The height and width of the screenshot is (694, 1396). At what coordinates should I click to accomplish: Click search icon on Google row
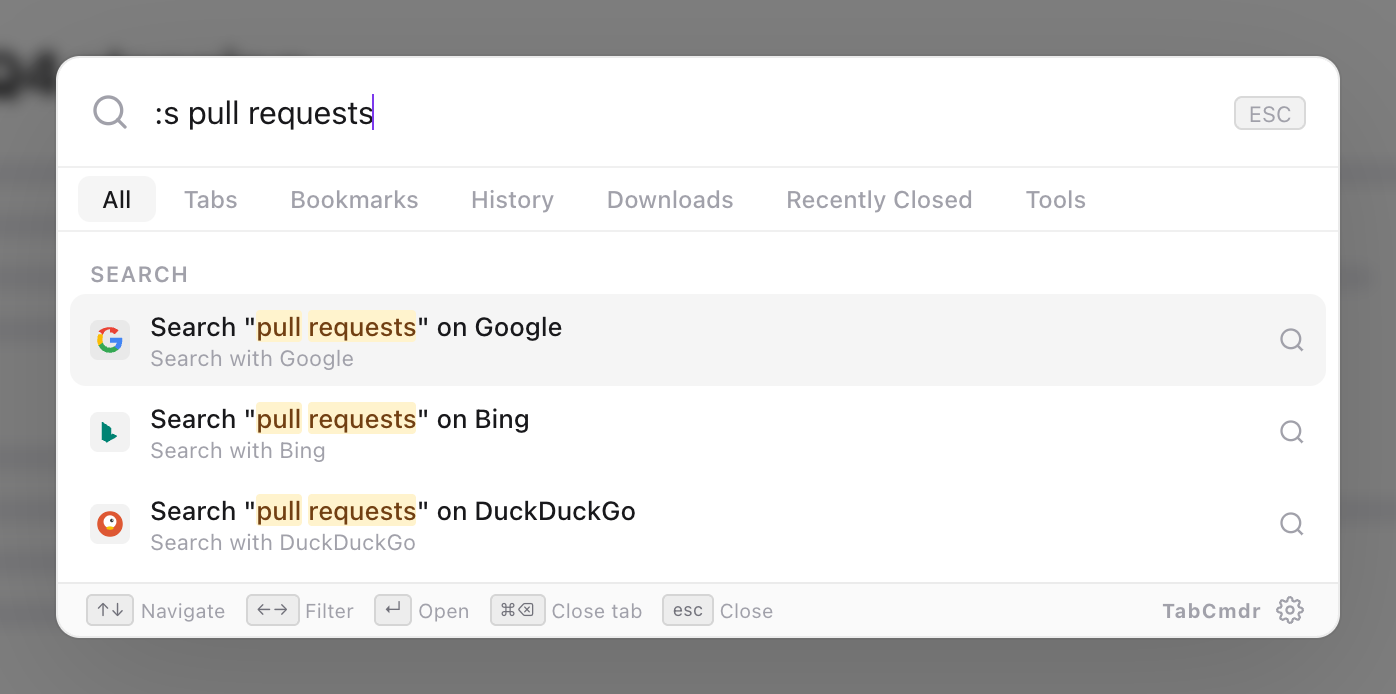1292,340
